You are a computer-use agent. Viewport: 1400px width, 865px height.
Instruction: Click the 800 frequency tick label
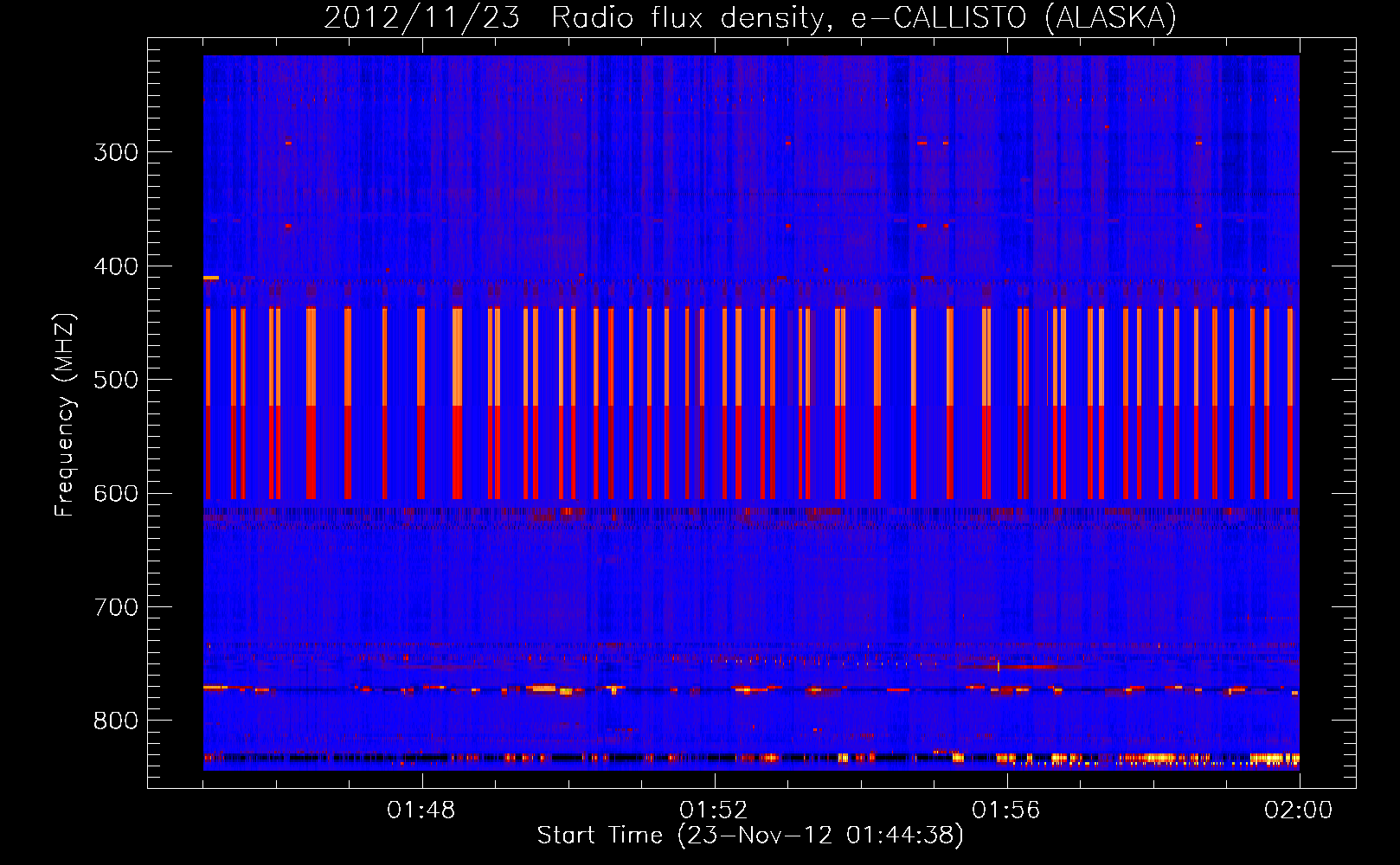[x=116, y=721]
